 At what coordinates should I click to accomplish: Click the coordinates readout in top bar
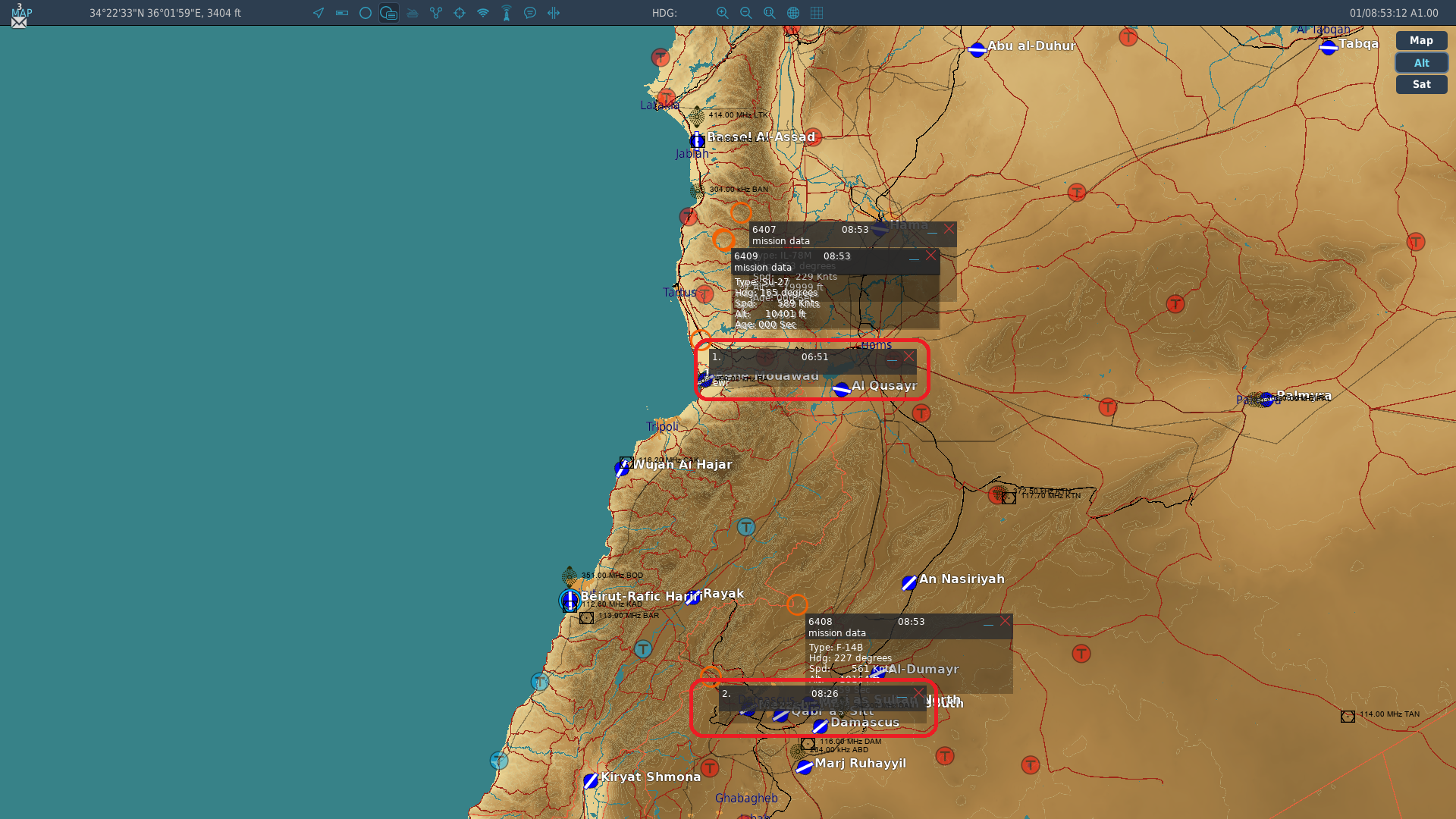tap(165, 13)
